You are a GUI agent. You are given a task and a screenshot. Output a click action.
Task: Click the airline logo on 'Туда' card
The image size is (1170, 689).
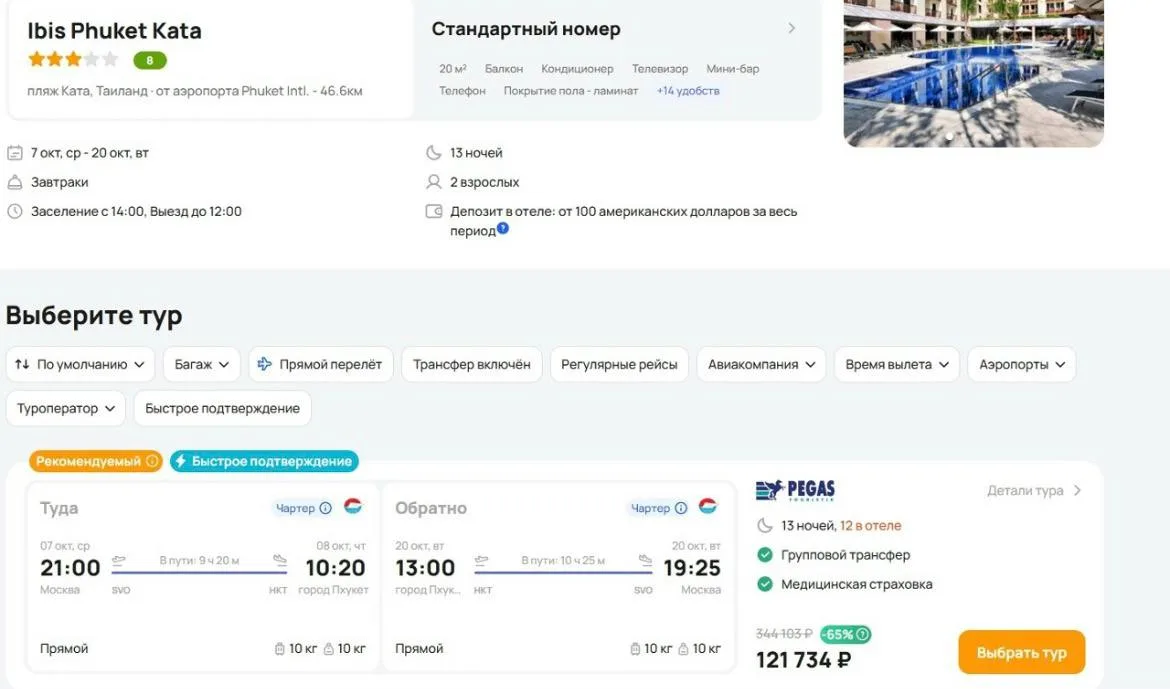[353, 506]
